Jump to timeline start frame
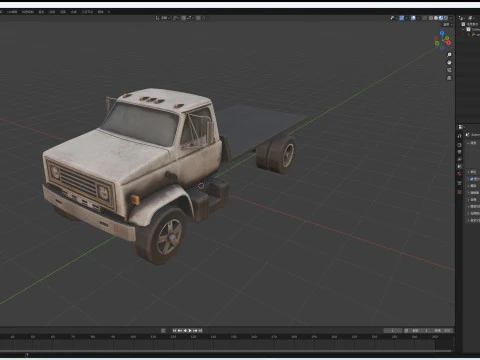Image resolution: width=480 pixels, height=360 pixels. coord(174,330)
